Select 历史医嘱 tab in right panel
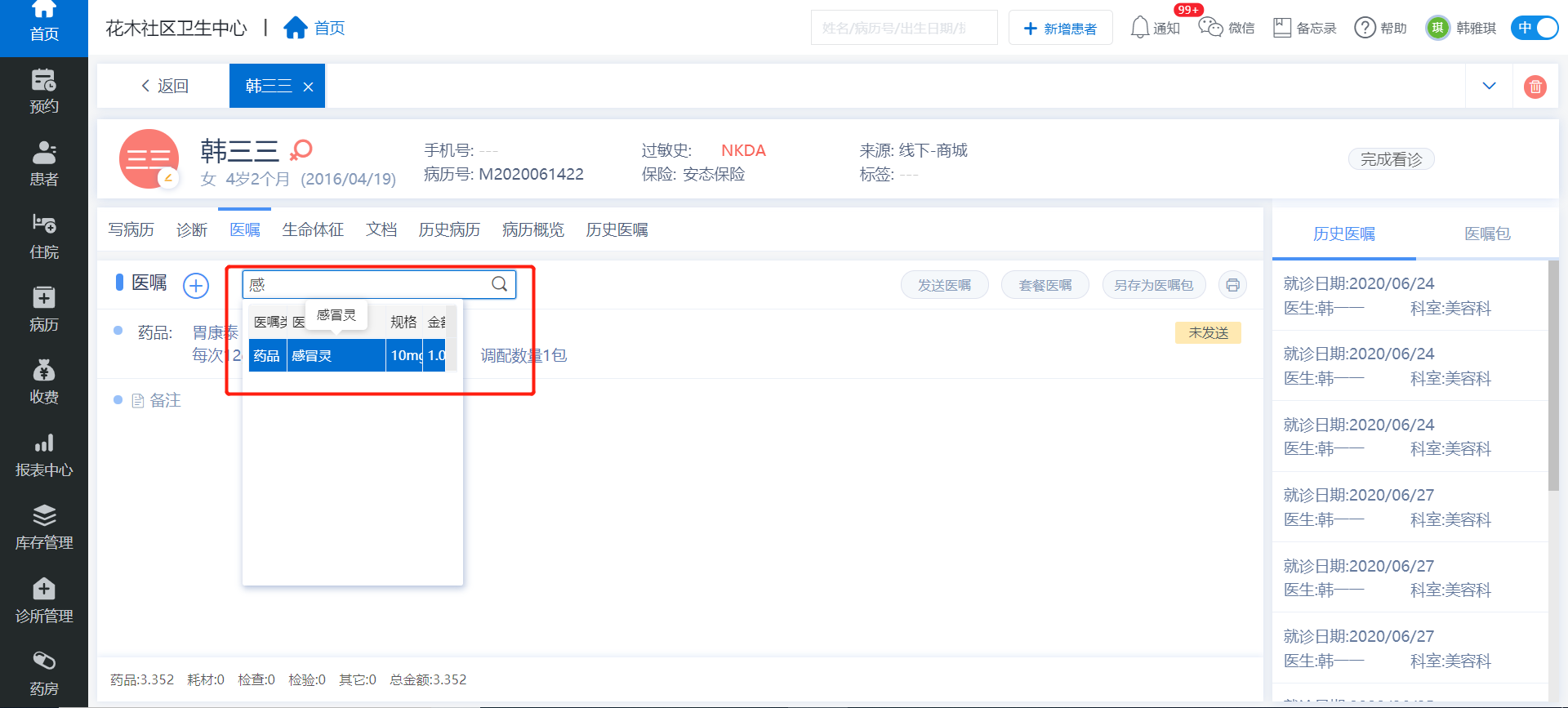This screenshot has height=708, width=1568. tap(1344, 234)
